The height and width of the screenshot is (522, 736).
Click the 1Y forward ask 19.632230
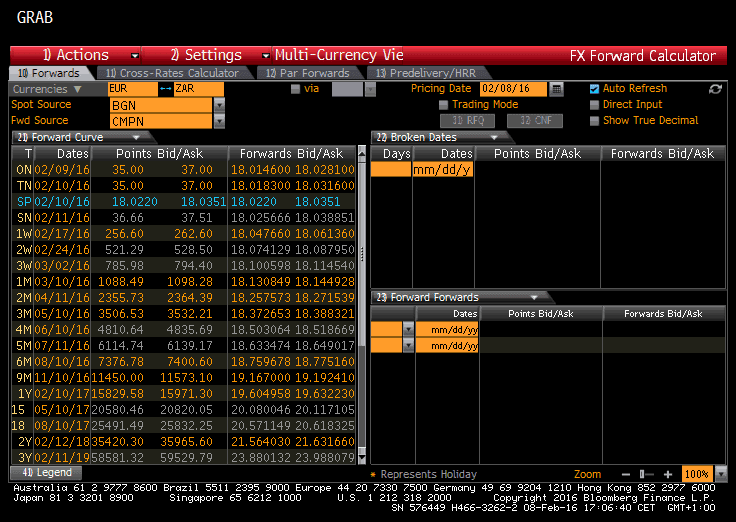coord(324,394)
